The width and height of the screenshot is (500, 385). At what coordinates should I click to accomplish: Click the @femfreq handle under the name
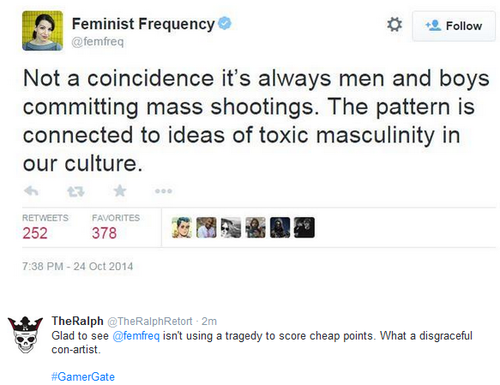coord(98,42)
